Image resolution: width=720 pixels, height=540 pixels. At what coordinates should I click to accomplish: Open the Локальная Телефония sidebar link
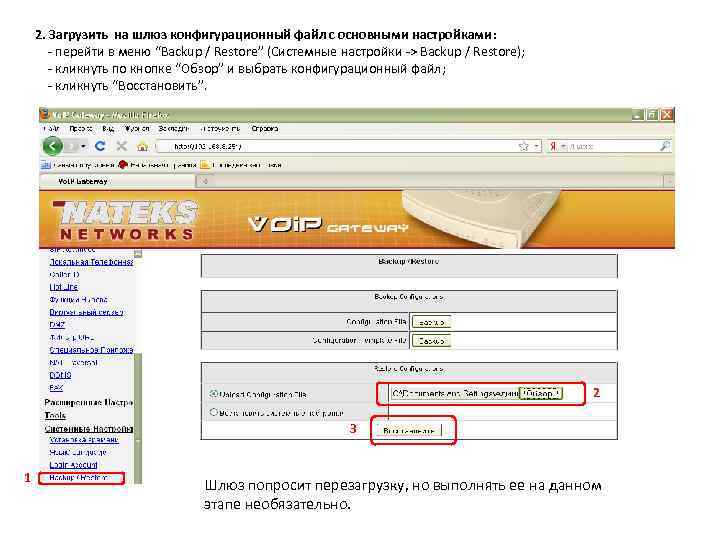[91, 262]
